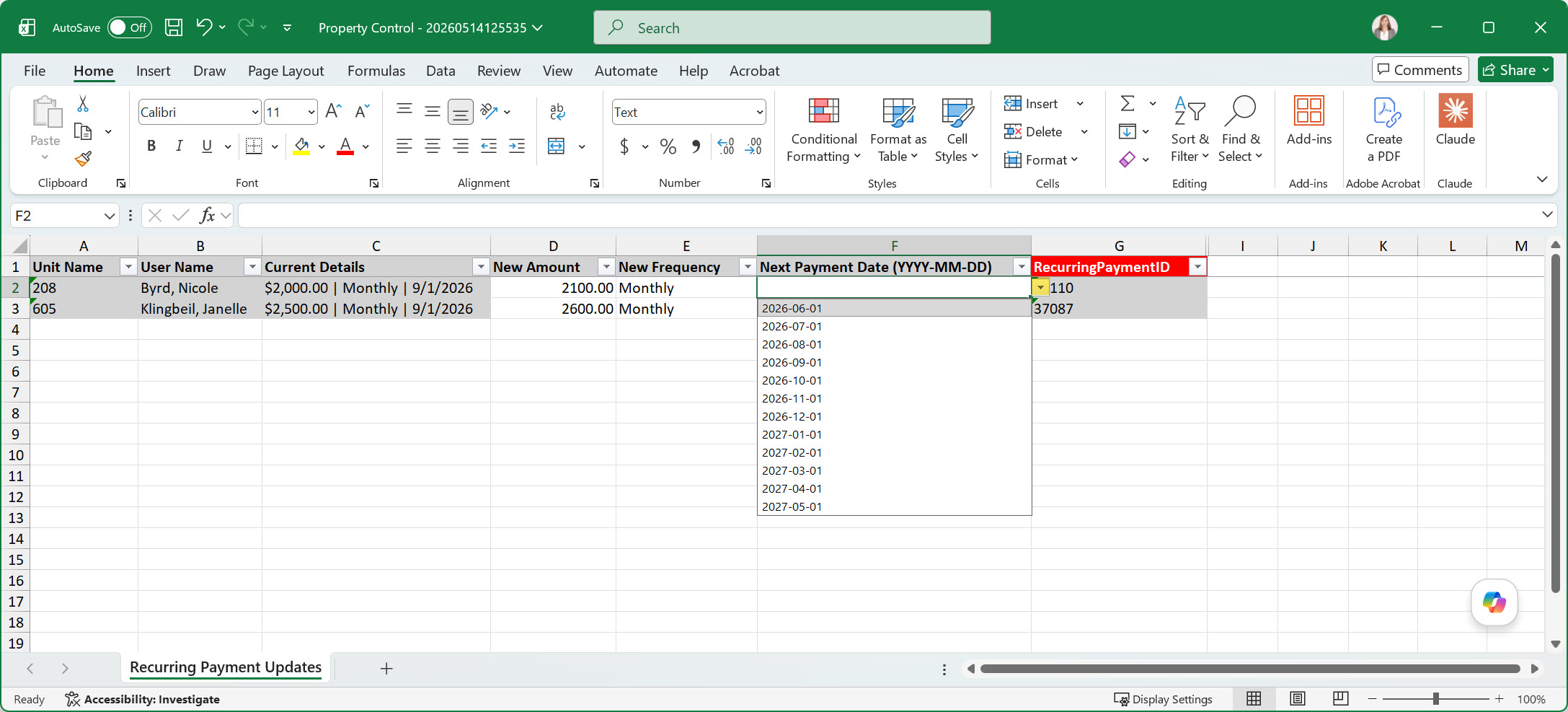Click the Underline icon
Screen dimensions: 1568x712
coord(207,146)
